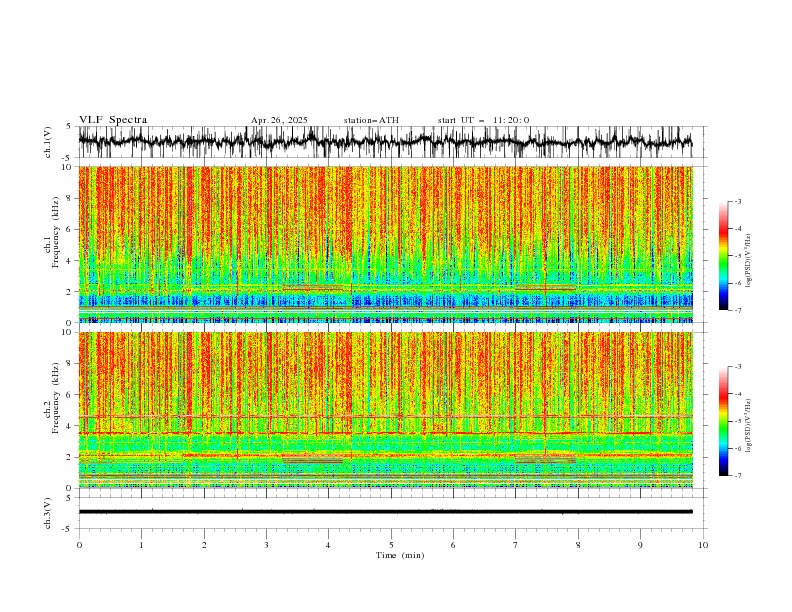Click the 'VLF Spectra' title text

[113, 120]
